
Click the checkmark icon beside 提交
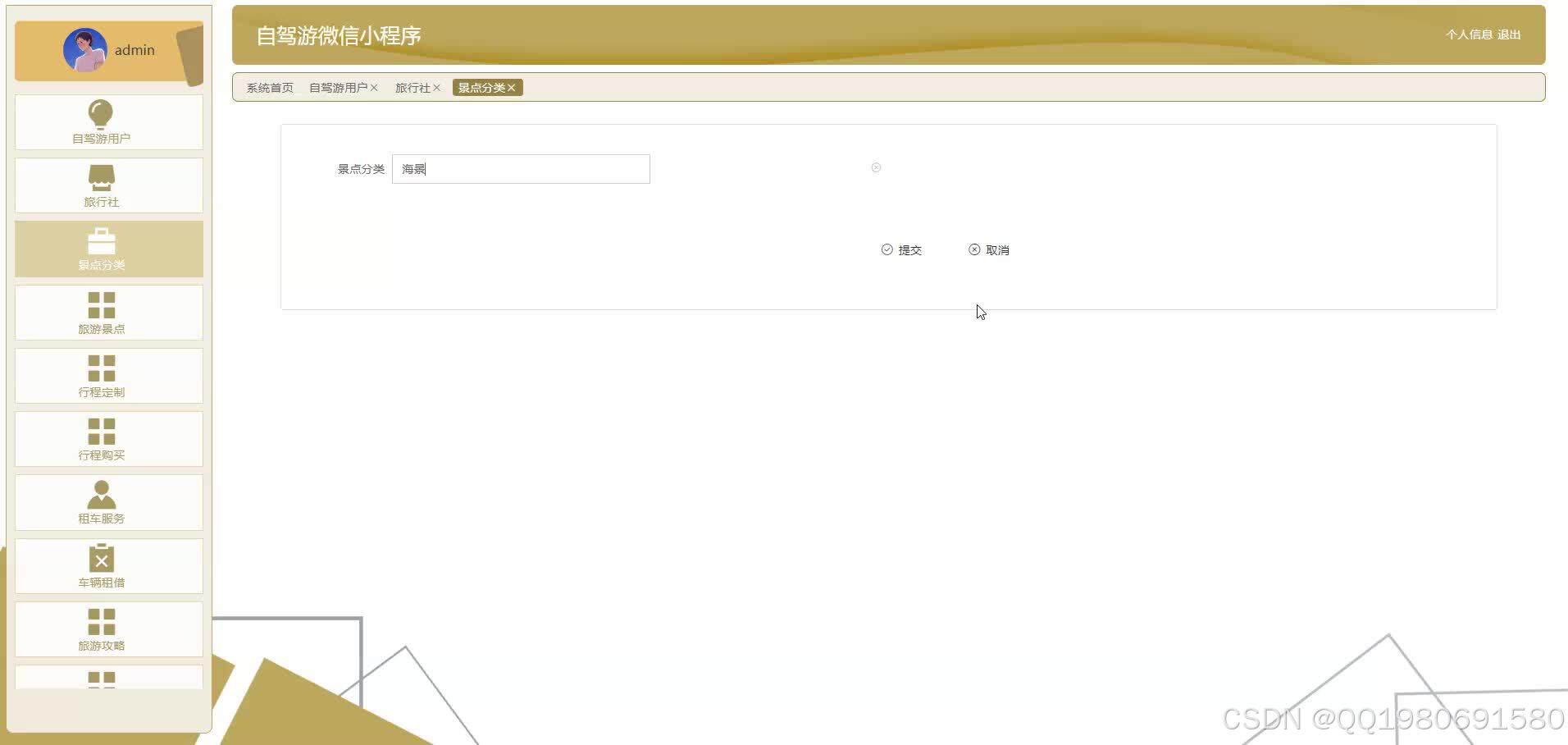point(887,249)
